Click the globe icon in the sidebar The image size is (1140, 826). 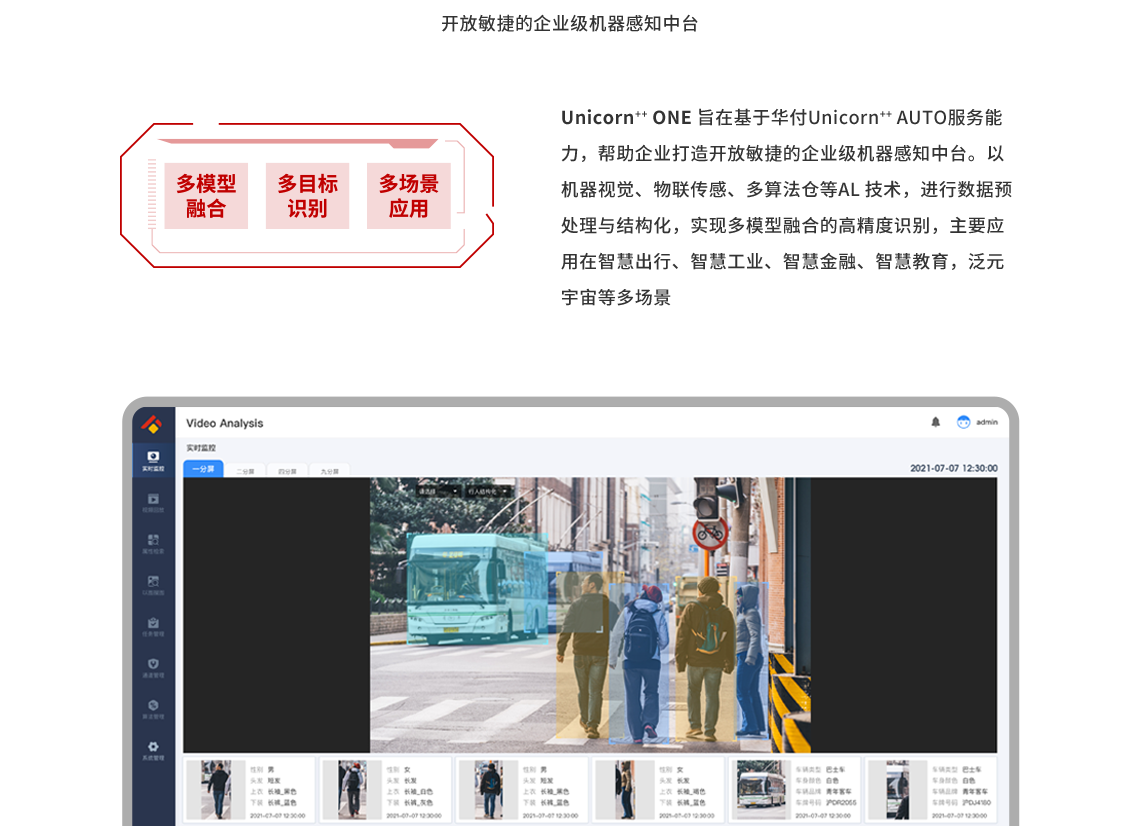point(152,708)
